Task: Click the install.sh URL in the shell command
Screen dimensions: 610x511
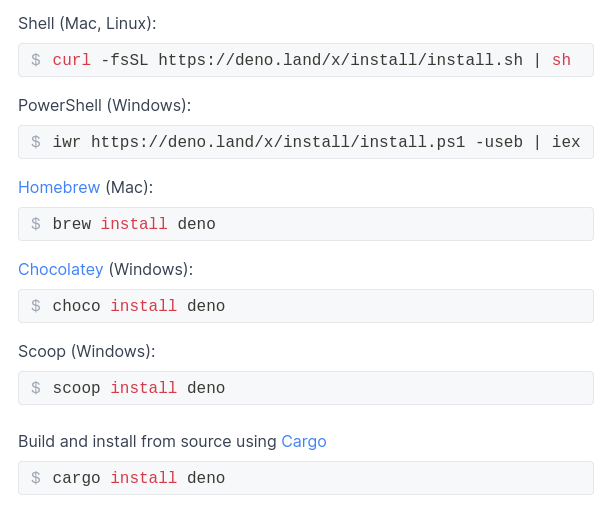Action: click(340, 60)
